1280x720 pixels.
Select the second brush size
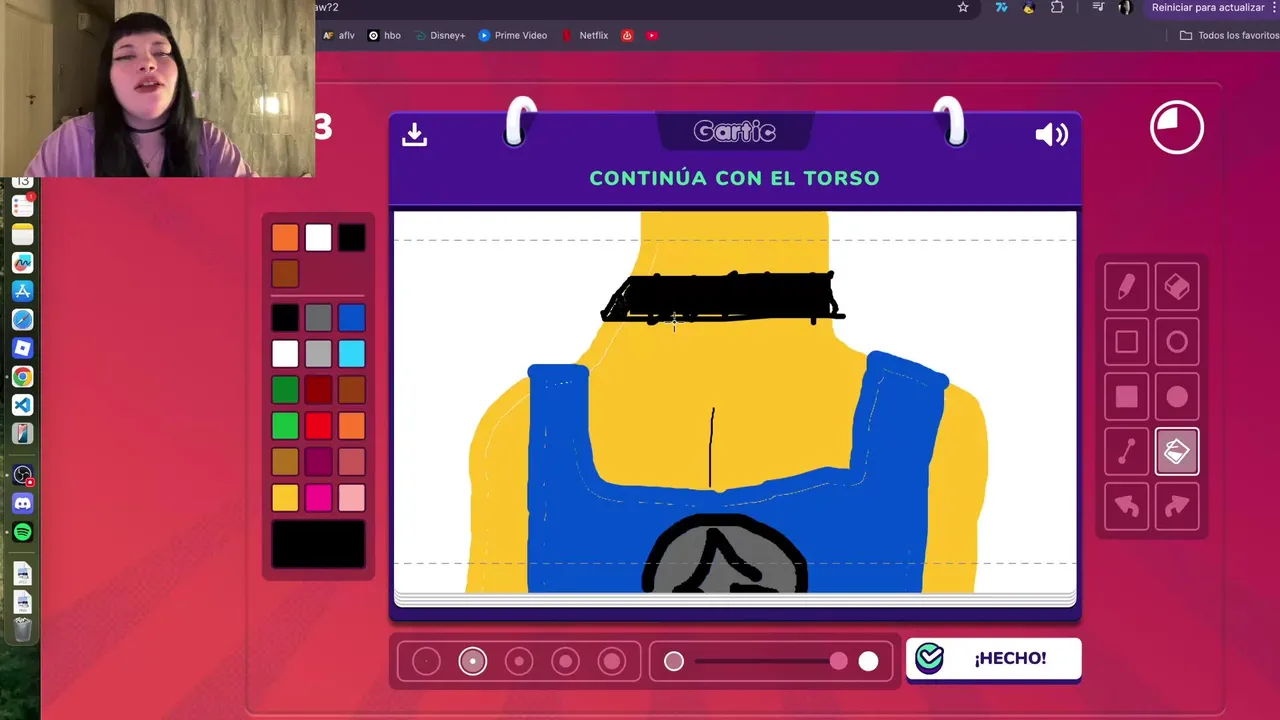(x=473, y=661)
